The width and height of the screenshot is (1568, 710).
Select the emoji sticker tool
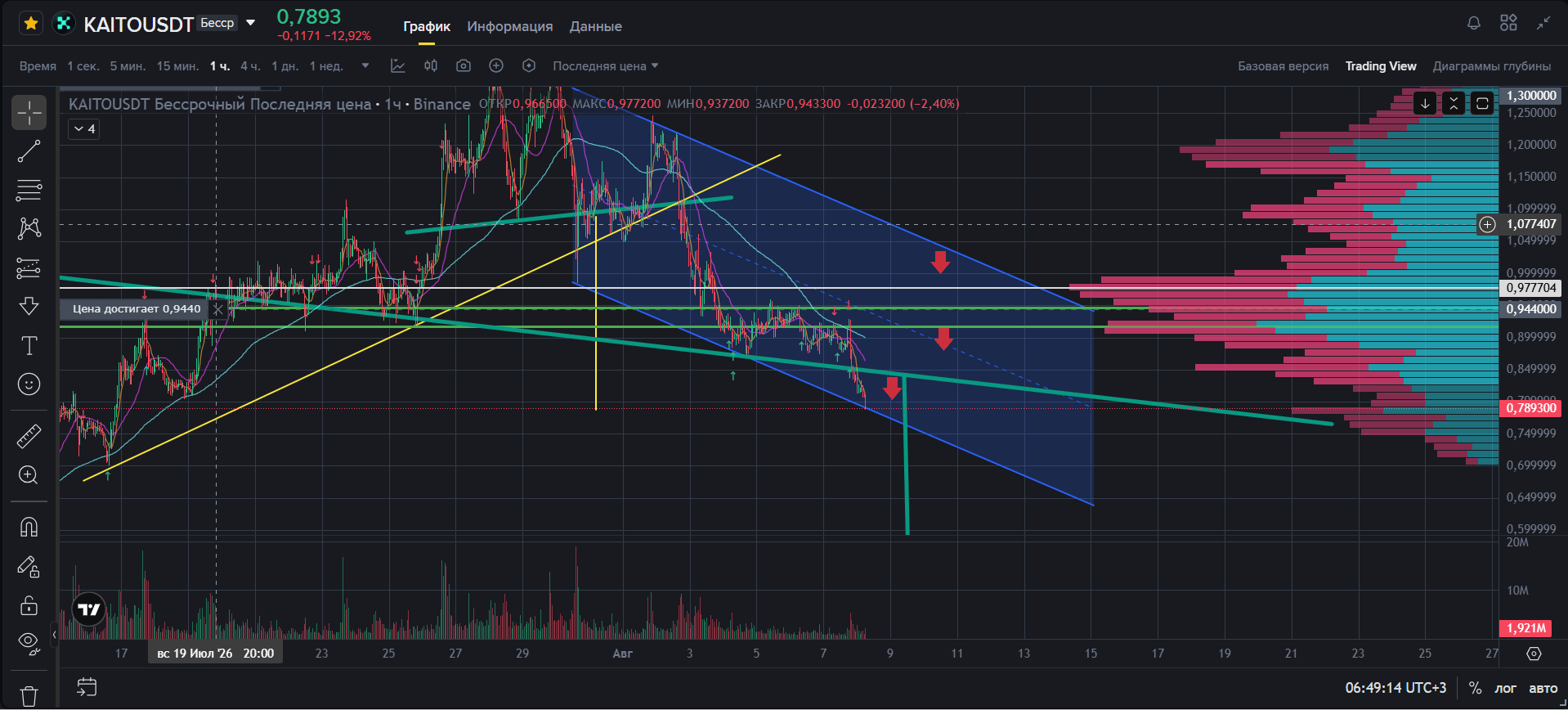click(x=29, y=384)
